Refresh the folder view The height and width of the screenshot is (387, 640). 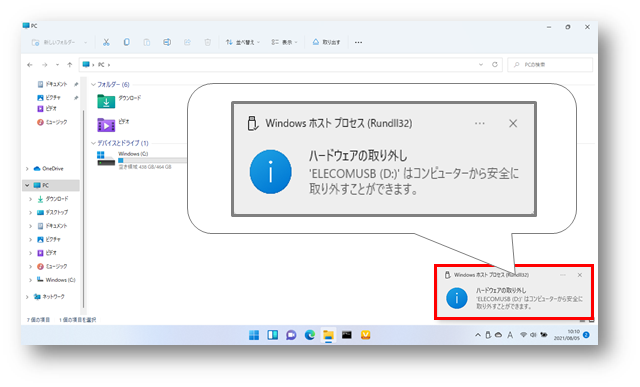click(x=495, y=64)
